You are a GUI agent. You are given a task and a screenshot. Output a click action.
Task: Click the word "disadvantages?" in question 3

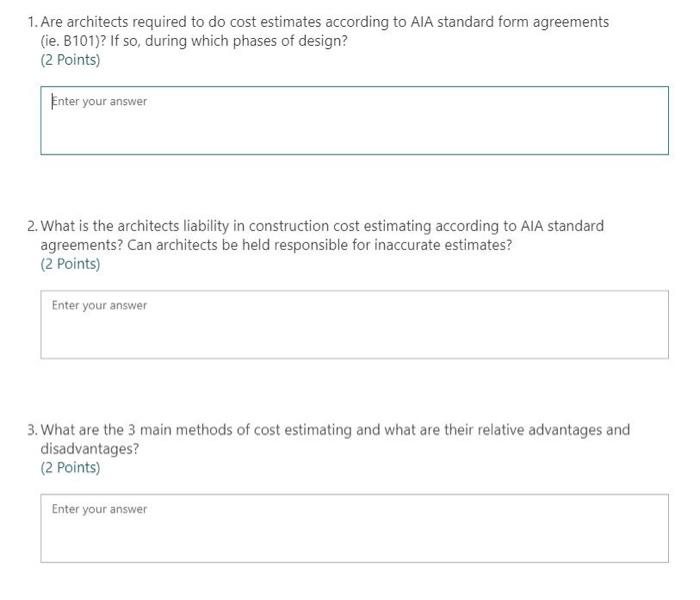coord(90,449)
